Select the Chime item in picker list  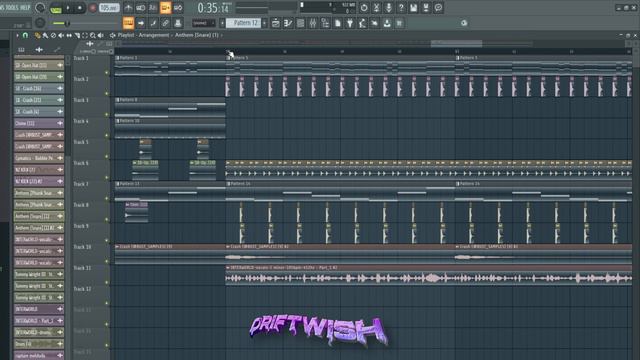pyautogui.click(x=39, y=123)
